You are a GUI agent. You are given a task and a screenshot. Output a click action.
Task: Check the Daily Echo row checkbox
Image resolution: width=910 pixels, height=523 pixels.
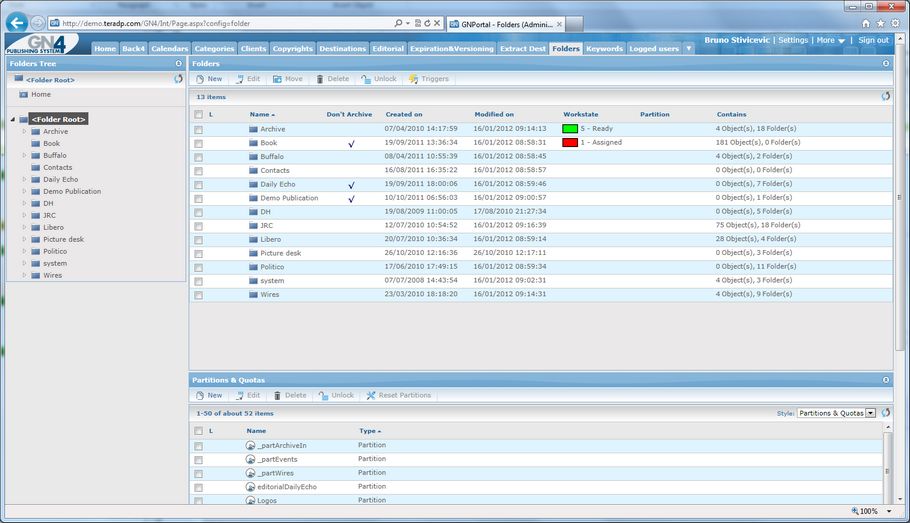point(198,185)
